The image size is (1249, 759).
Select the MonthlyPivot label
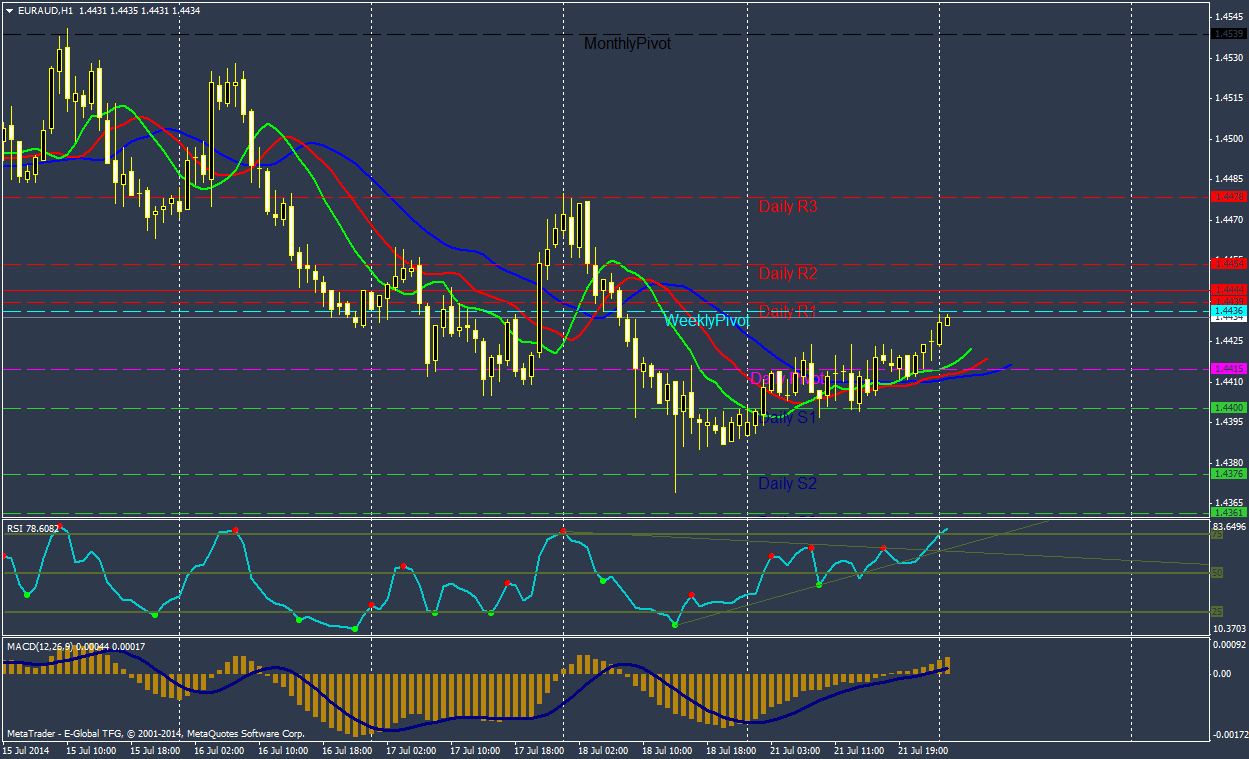(627, 44)
